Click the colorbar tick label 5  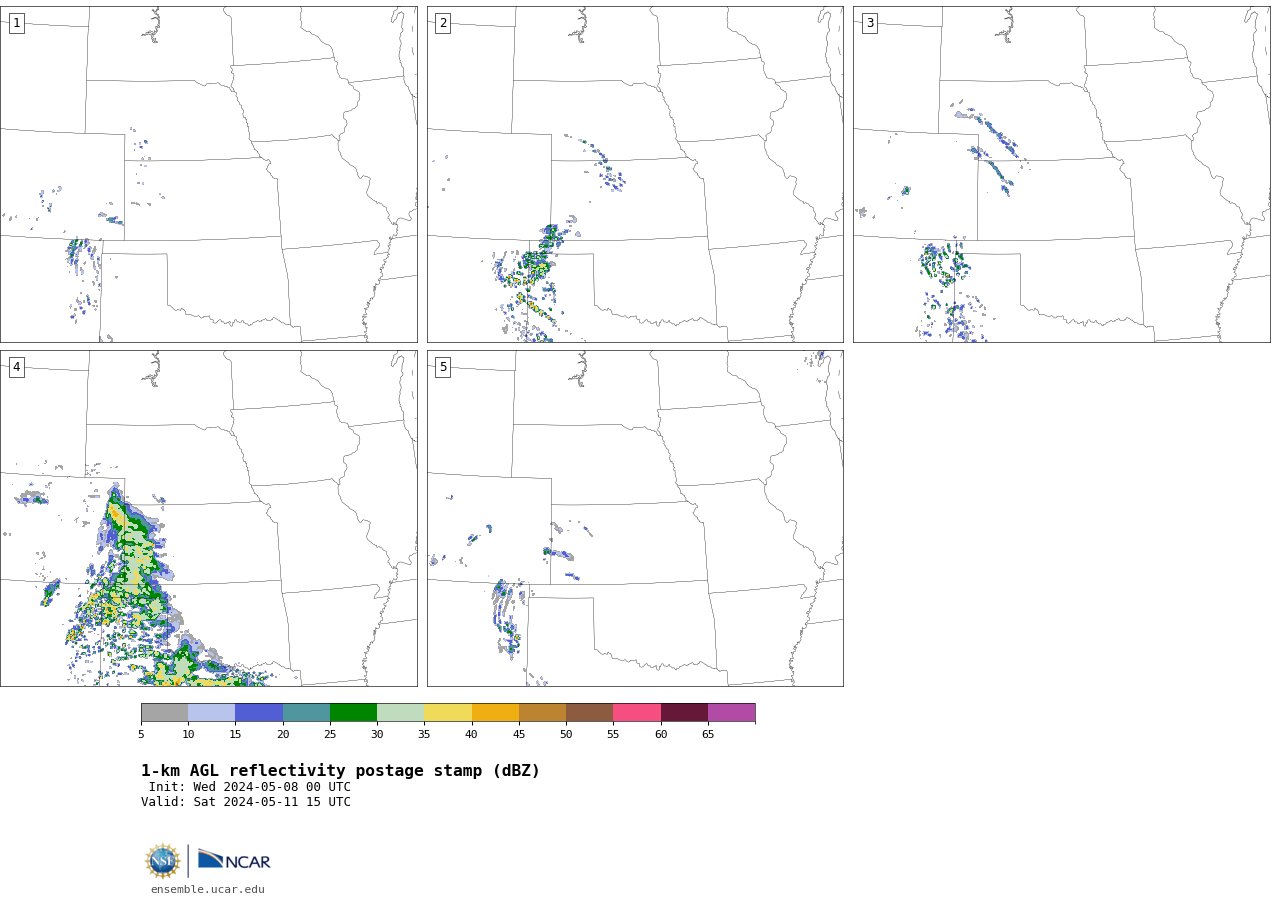(141, 735)
